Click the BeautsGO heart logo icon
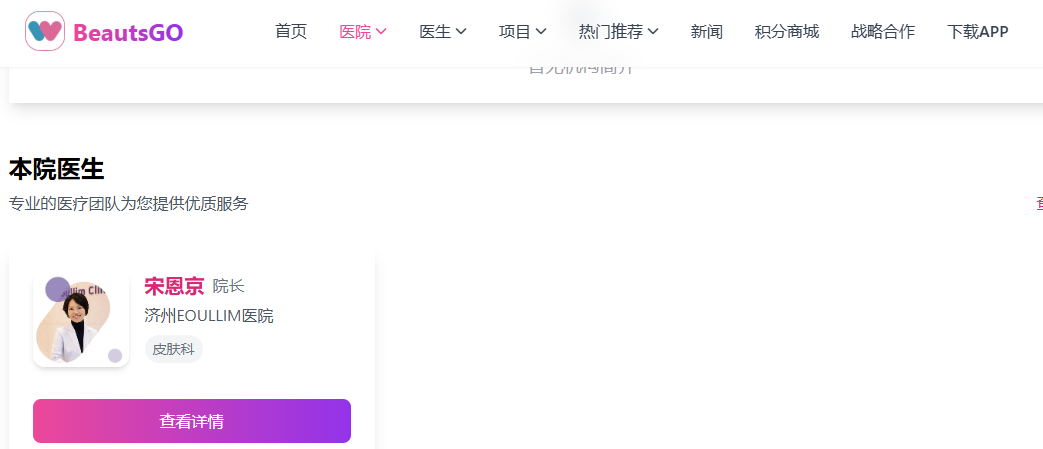The height and width of the screenshot is (449, 1043). pos(45,31)
